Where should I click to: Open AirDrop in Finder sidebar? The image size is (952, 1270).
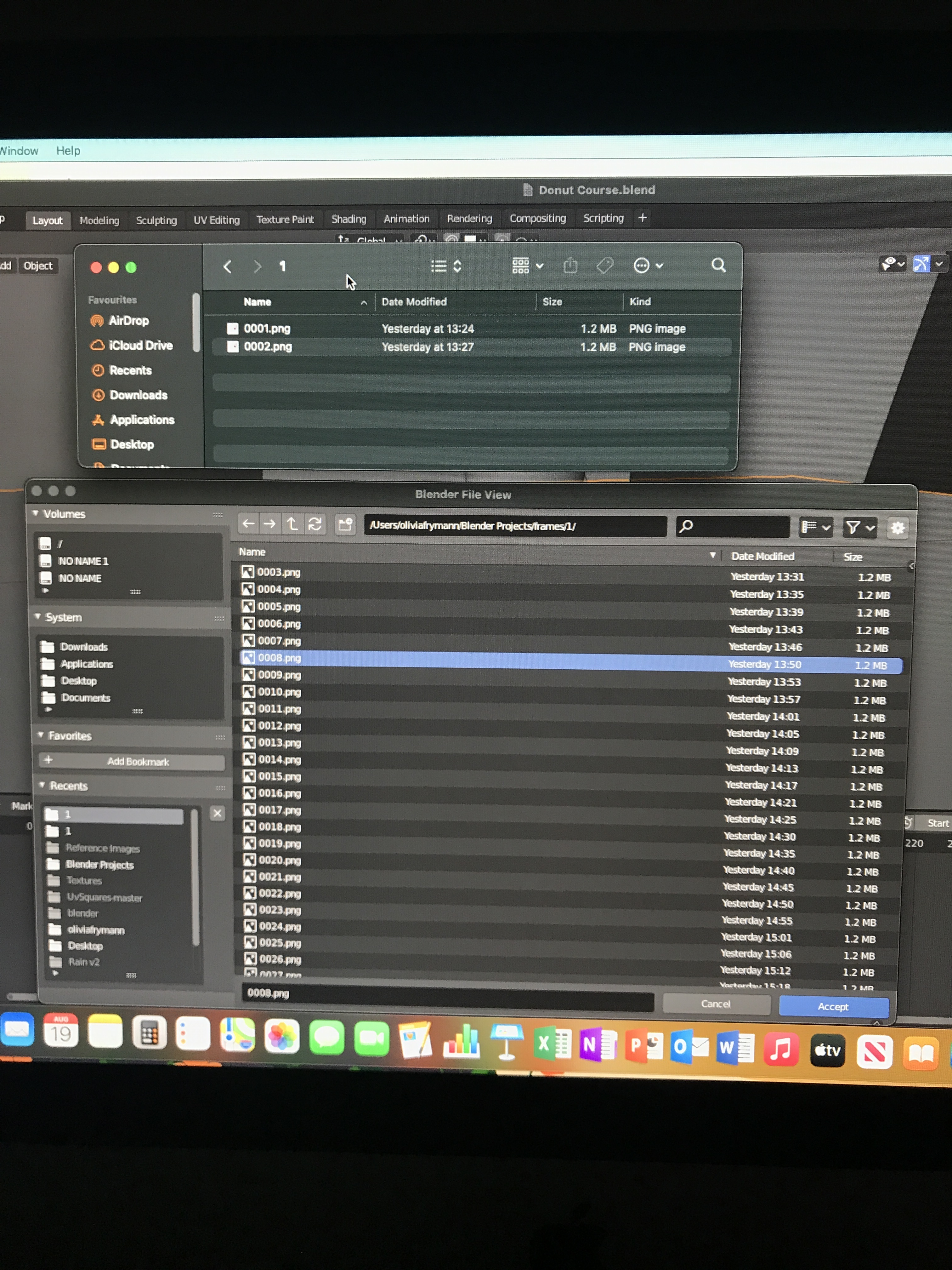tap(120, 320)
